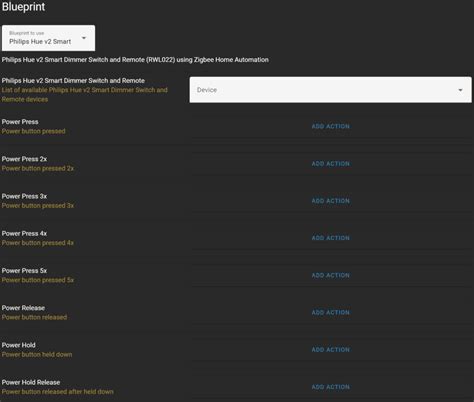Click the 'Power Release' label

23,308
